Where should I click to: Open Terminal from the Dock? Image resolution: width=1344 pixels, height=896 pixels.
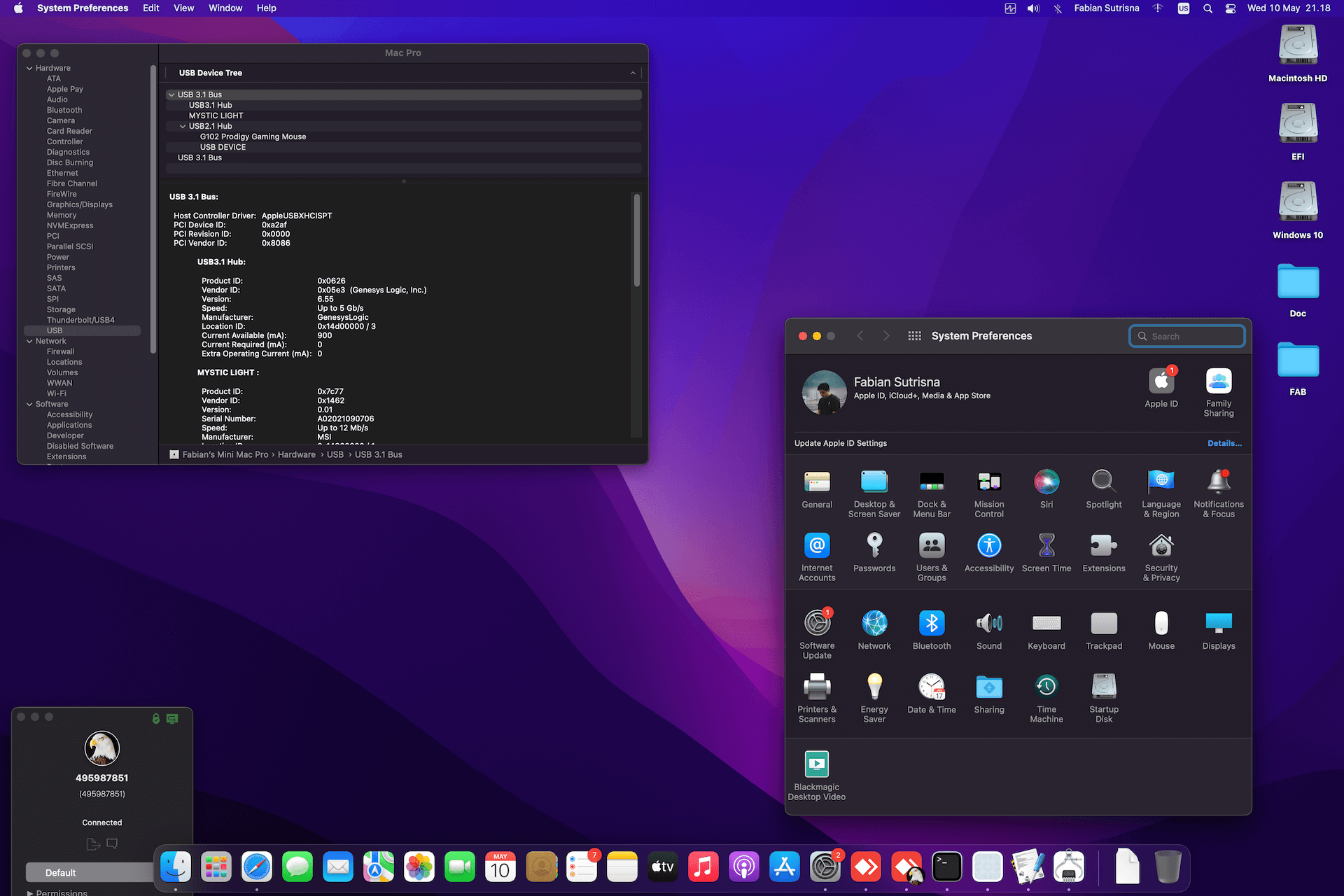(x=947, y=867)
